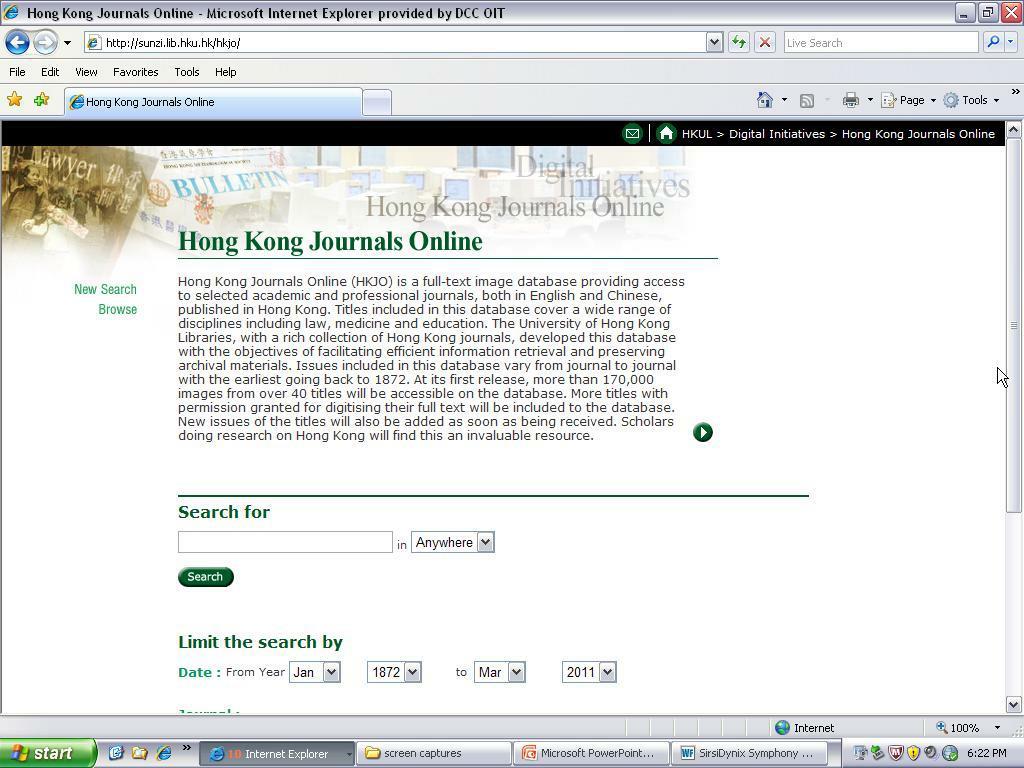This screenshot has width=1024, height=768.
Task: Go back with the browser Back arrow
Action: click(18, 43)
